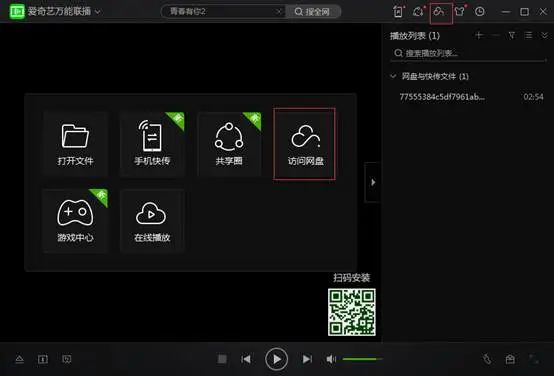Stop playback with the square stop button

(x=222, y=359)
